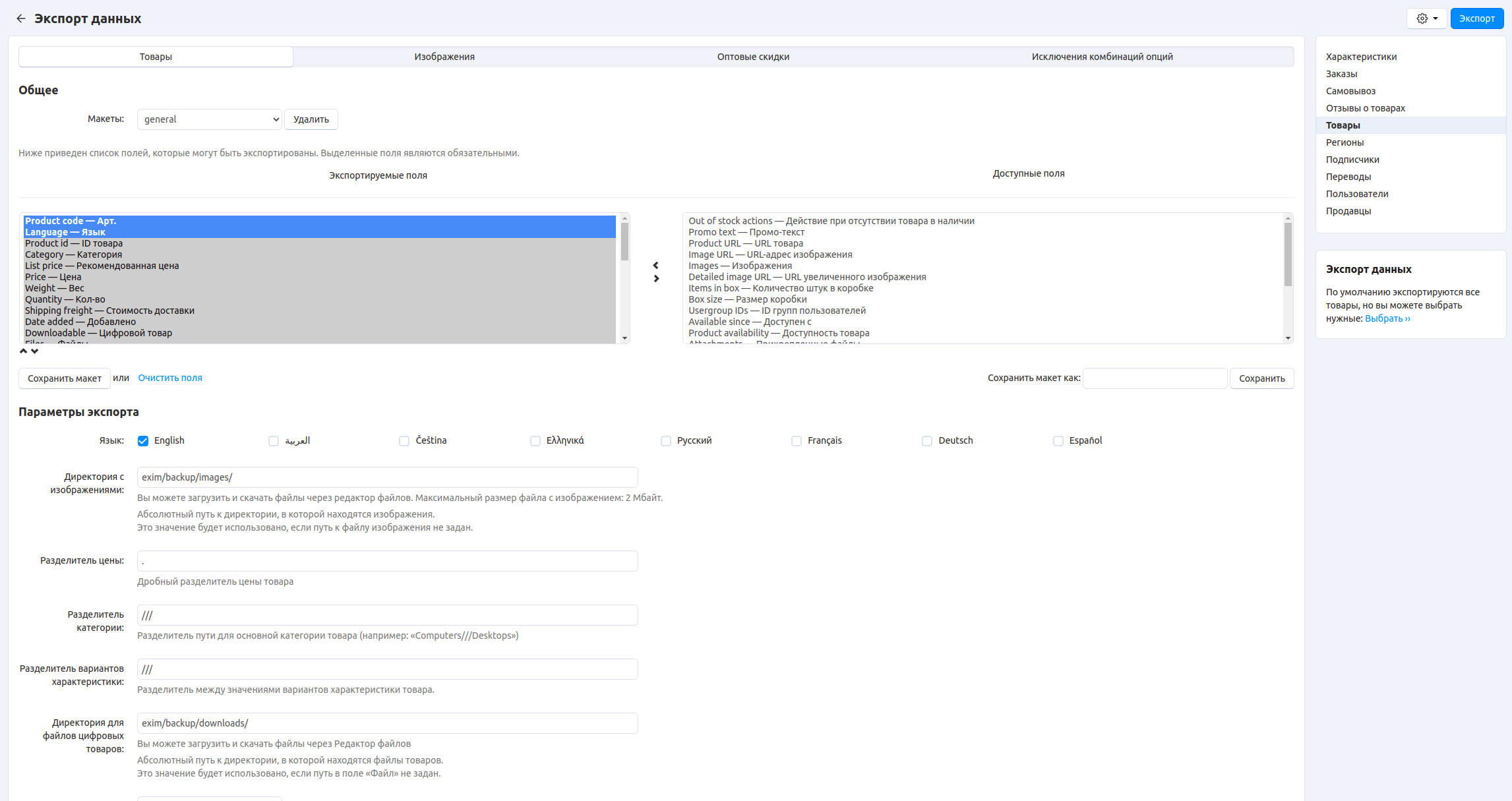This screenshot has width=1512, height=801.
Task: Select Заказы in the right sidebar
Action: (x=1341, y=74)
